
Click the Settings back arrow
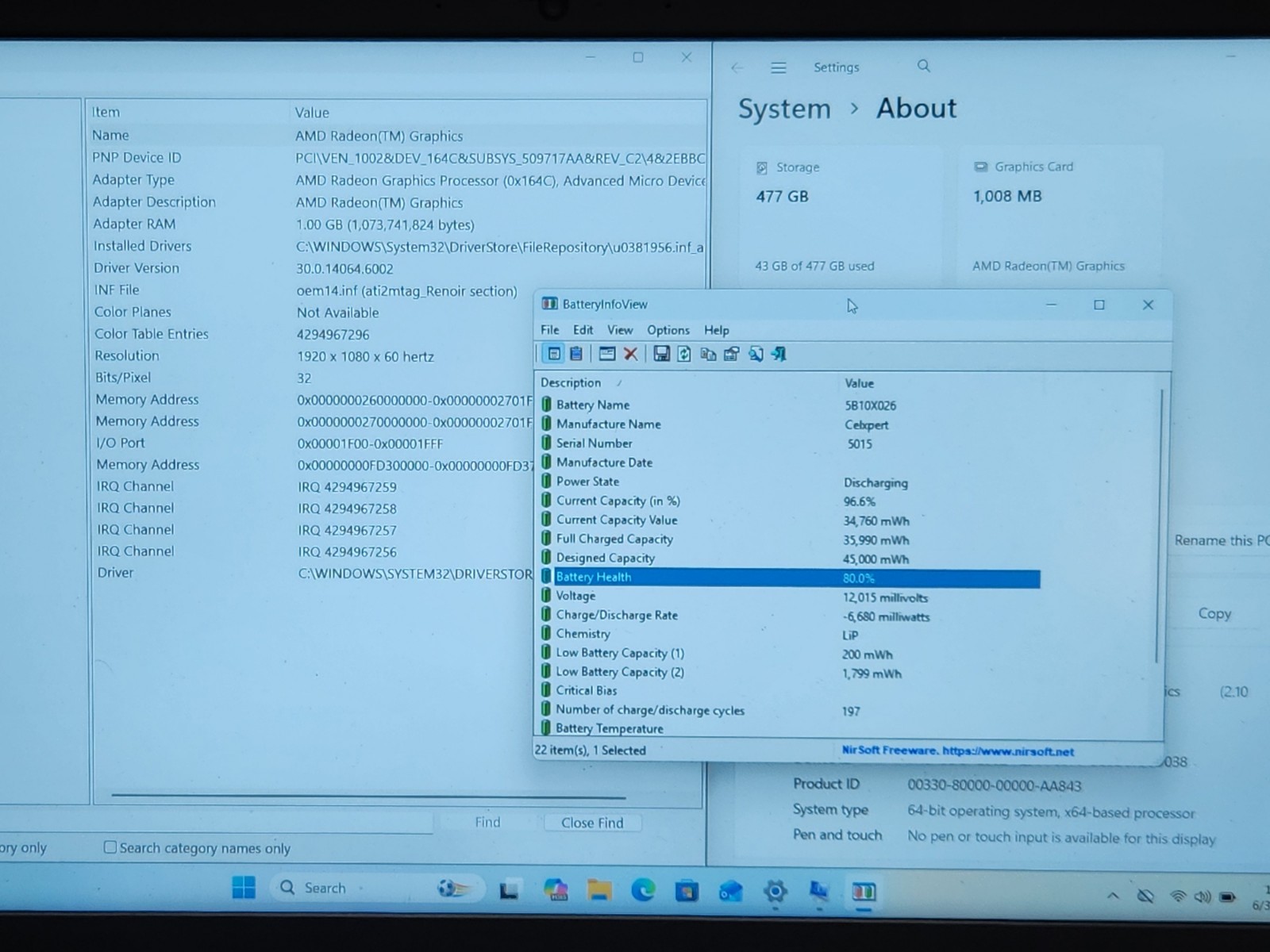tap(737, 67)
